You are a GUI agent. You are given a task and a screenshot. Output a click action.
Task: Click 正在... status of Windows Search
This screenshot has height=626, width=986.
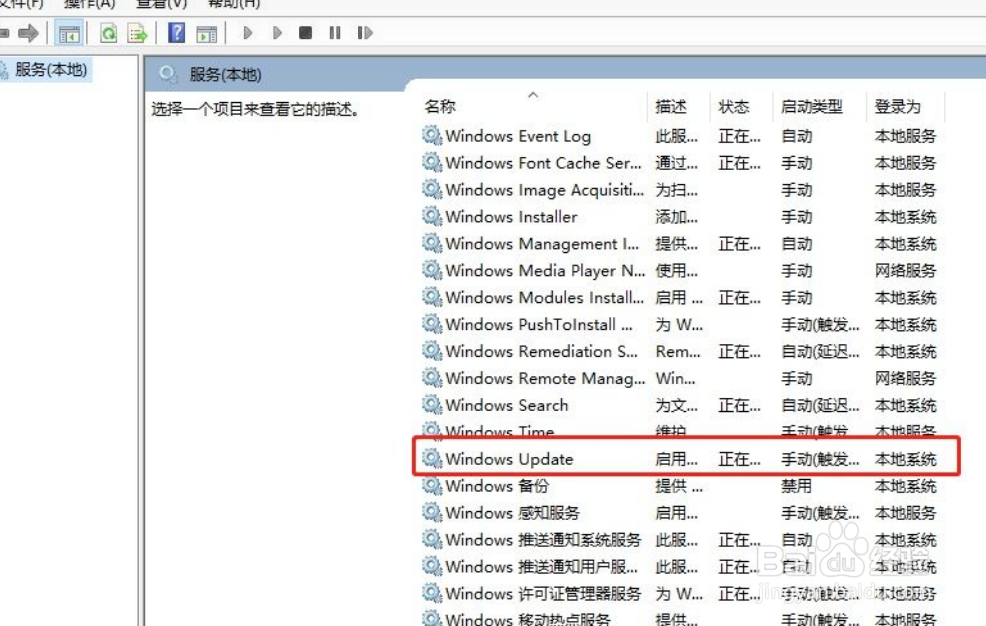(740, 405)
